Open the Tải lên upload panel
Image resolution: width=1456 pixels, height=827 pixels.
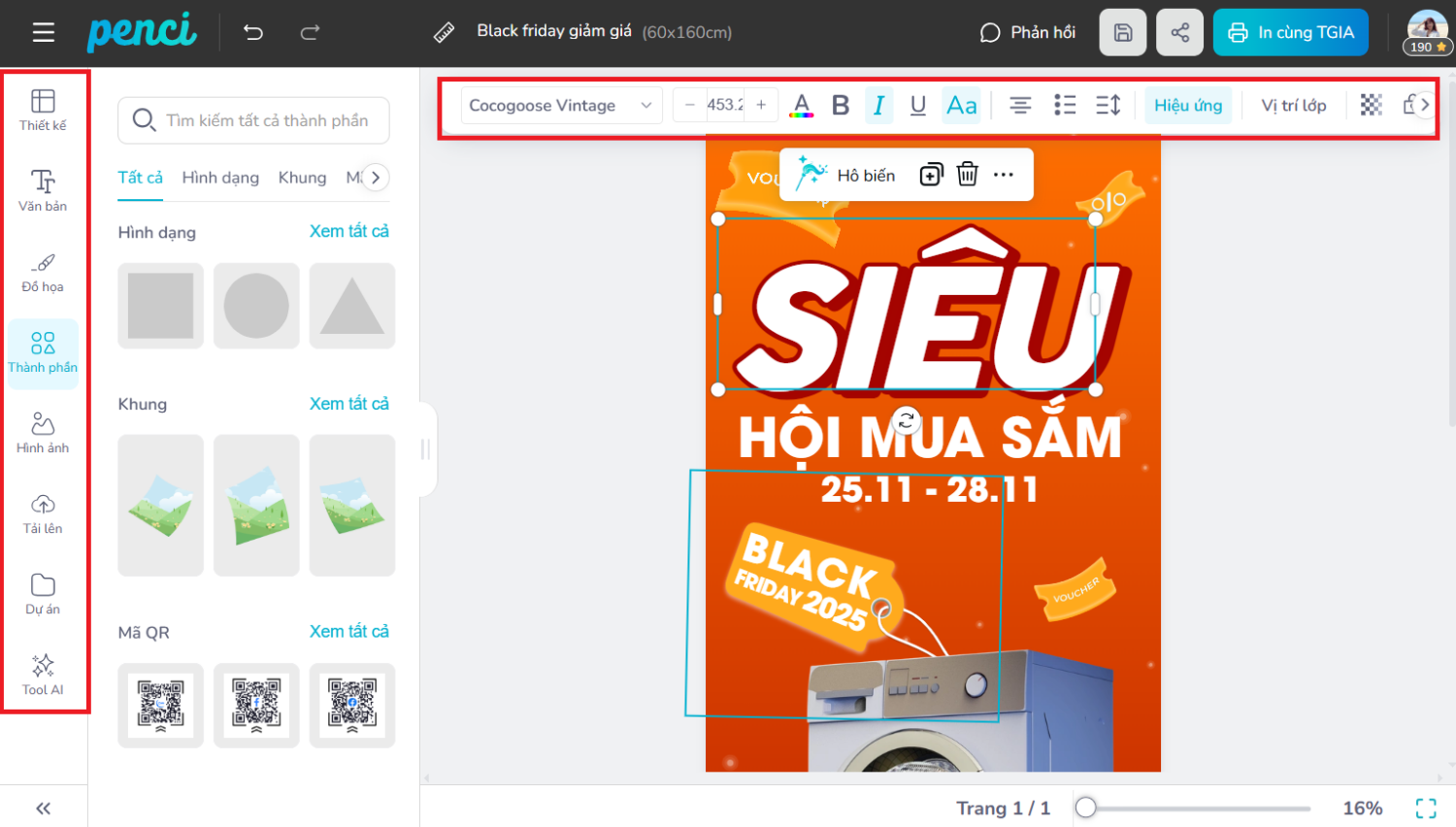click(x=43, y=513)
